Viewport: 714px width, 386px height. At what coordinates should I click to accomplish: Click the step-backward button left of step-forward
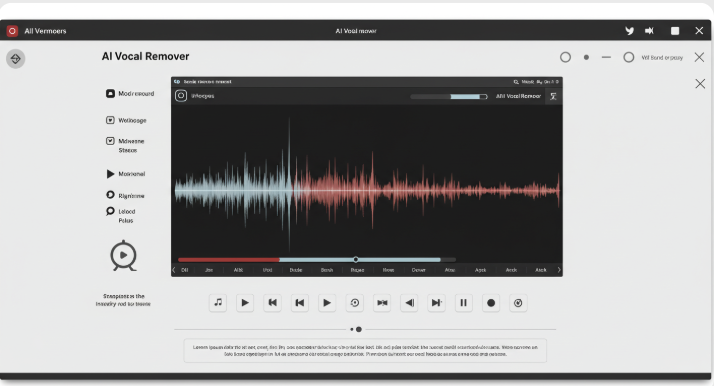pos(409,303)
